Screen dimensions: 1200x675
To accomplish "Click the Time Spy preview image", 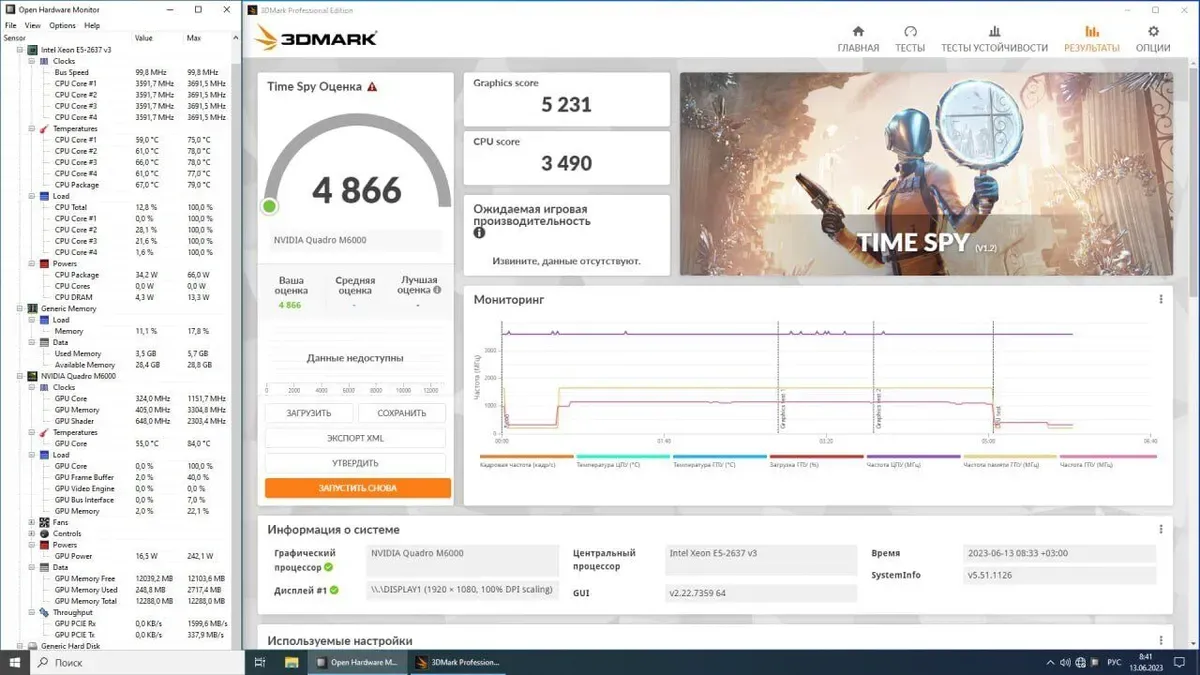I will [x=926, y=173].
